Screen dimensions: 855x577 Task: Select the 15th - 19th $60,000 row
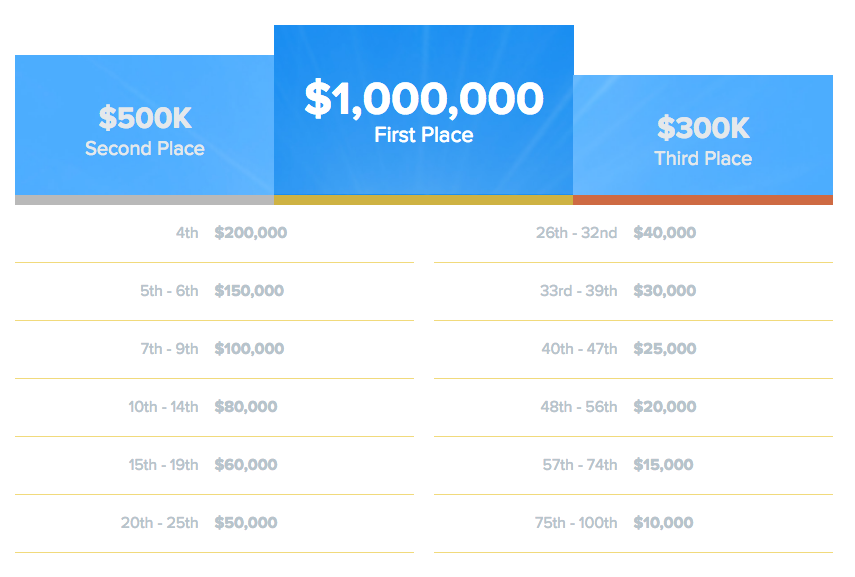[214, 465]
